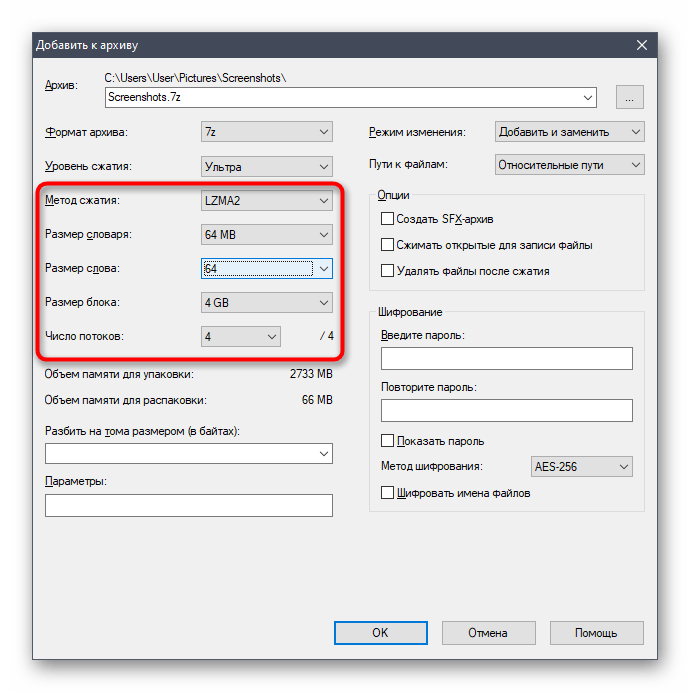
Task: Open the Размер словаря dropdown
Action: click(x=267, y=234)
